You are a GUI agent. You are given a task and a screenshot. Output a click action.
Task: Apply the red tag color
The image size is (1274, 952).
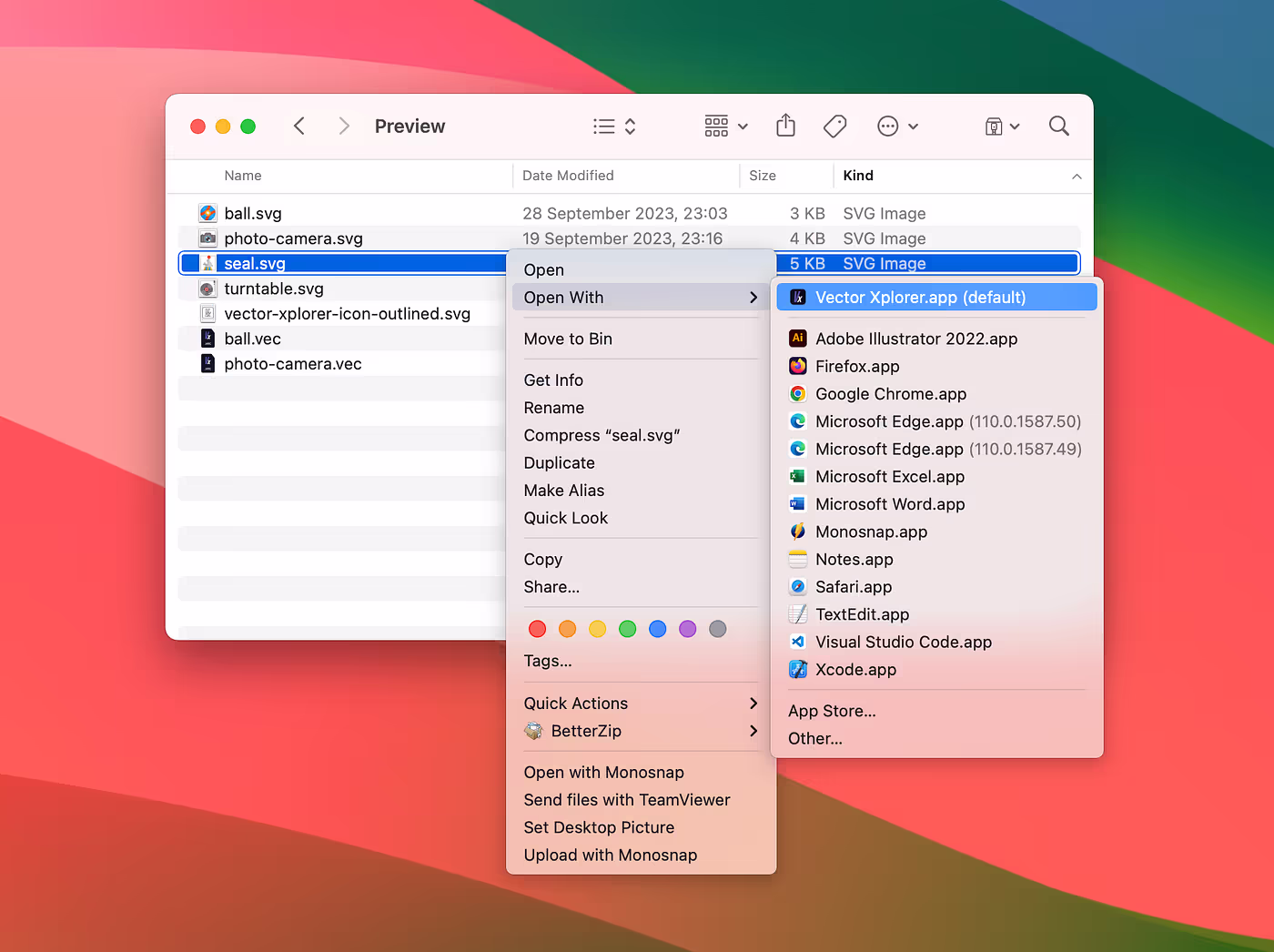[537, 629]
